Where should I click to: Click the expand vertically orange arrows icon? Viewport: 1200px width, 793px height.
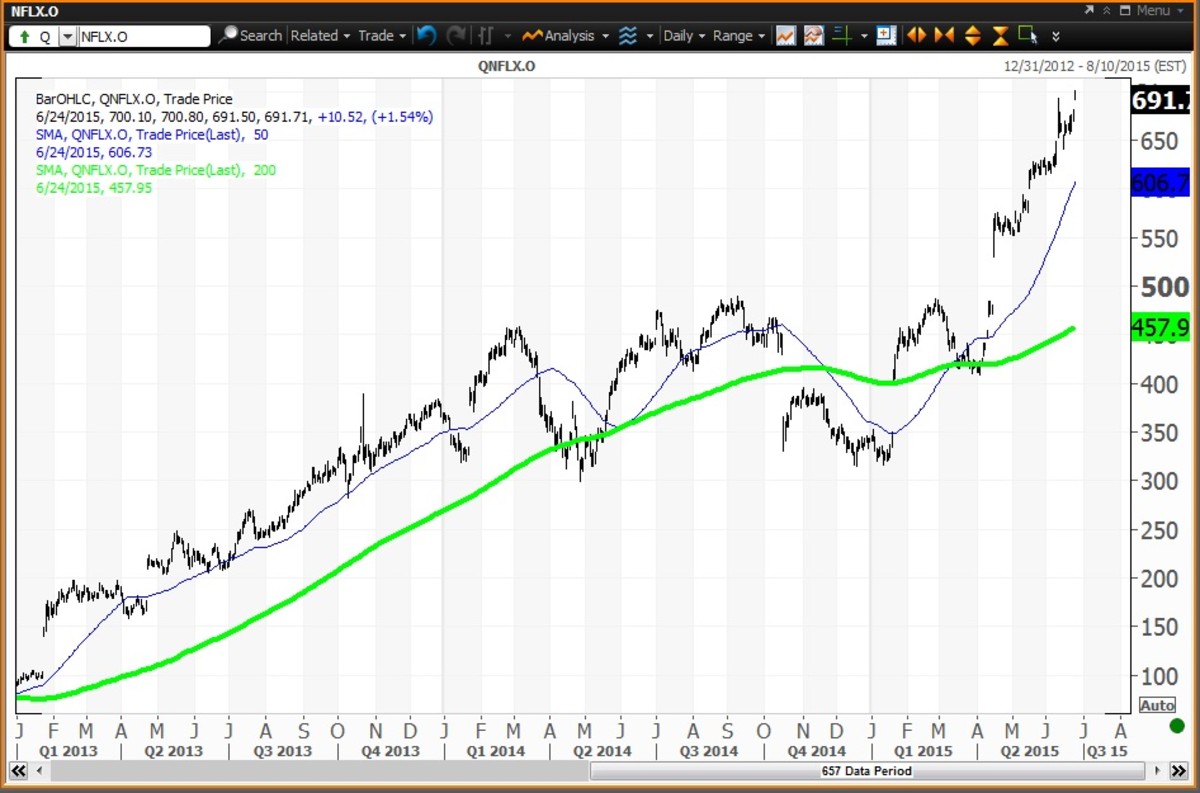(x=972, y=35)
